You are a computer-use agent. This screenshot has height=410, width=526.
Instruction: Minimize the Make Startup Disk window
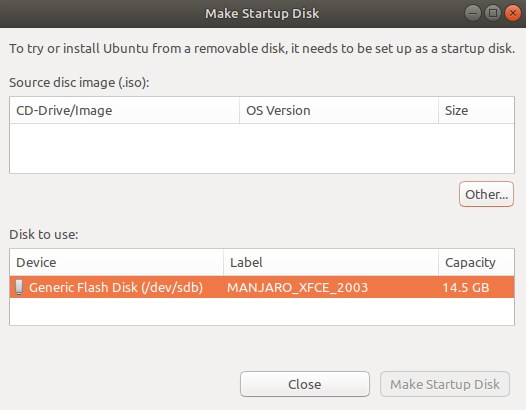point(473,13)
